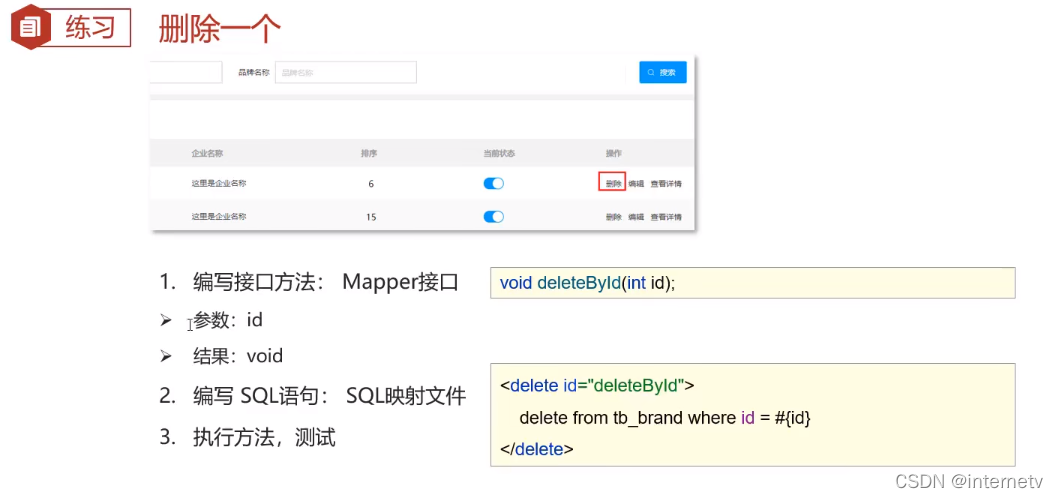1058x498 pixels.
Task: Click 删除 in the row with 排序 15
Action: point(613,217)
